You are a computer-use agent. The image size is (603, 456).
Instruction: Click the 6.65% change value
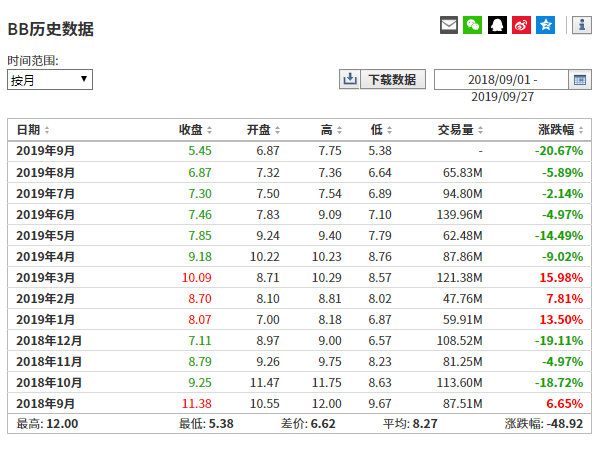point(565,404)
